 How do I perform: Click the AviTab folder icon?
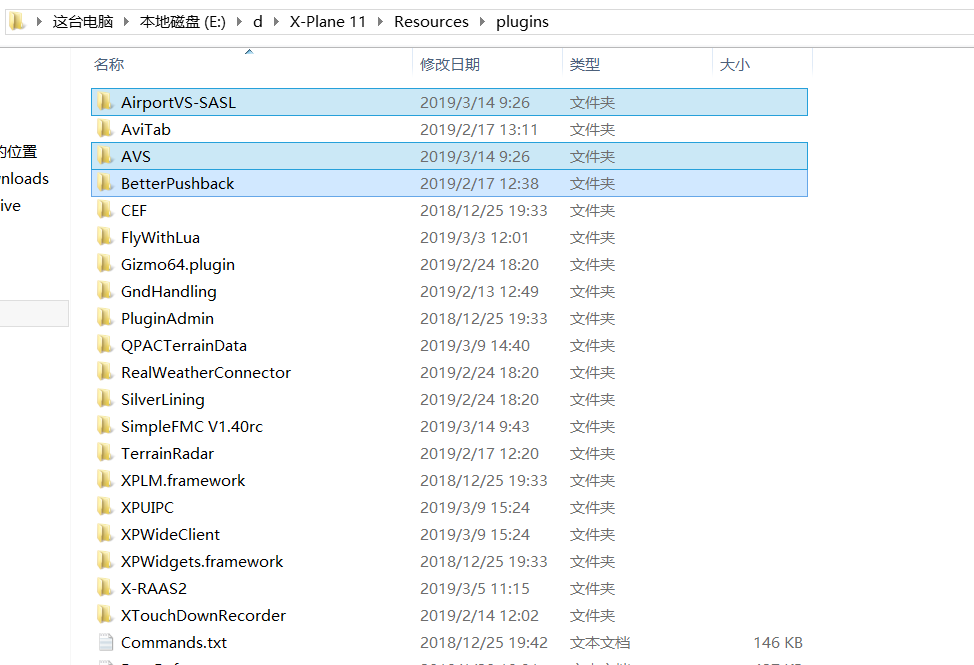point(105,129)
